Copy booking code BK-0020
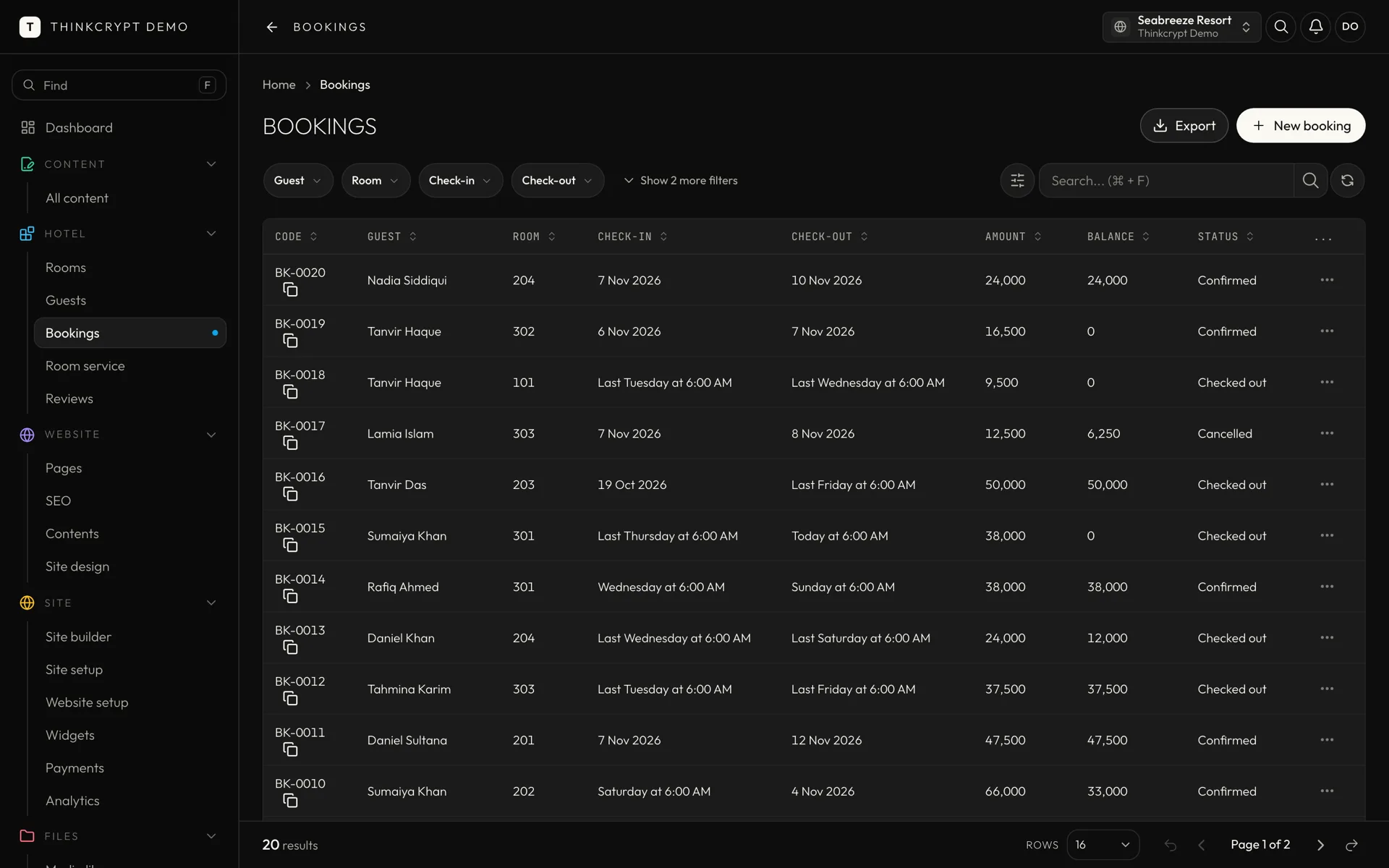The width and height of the screenshot is (1389, 868). pos(290,290)
